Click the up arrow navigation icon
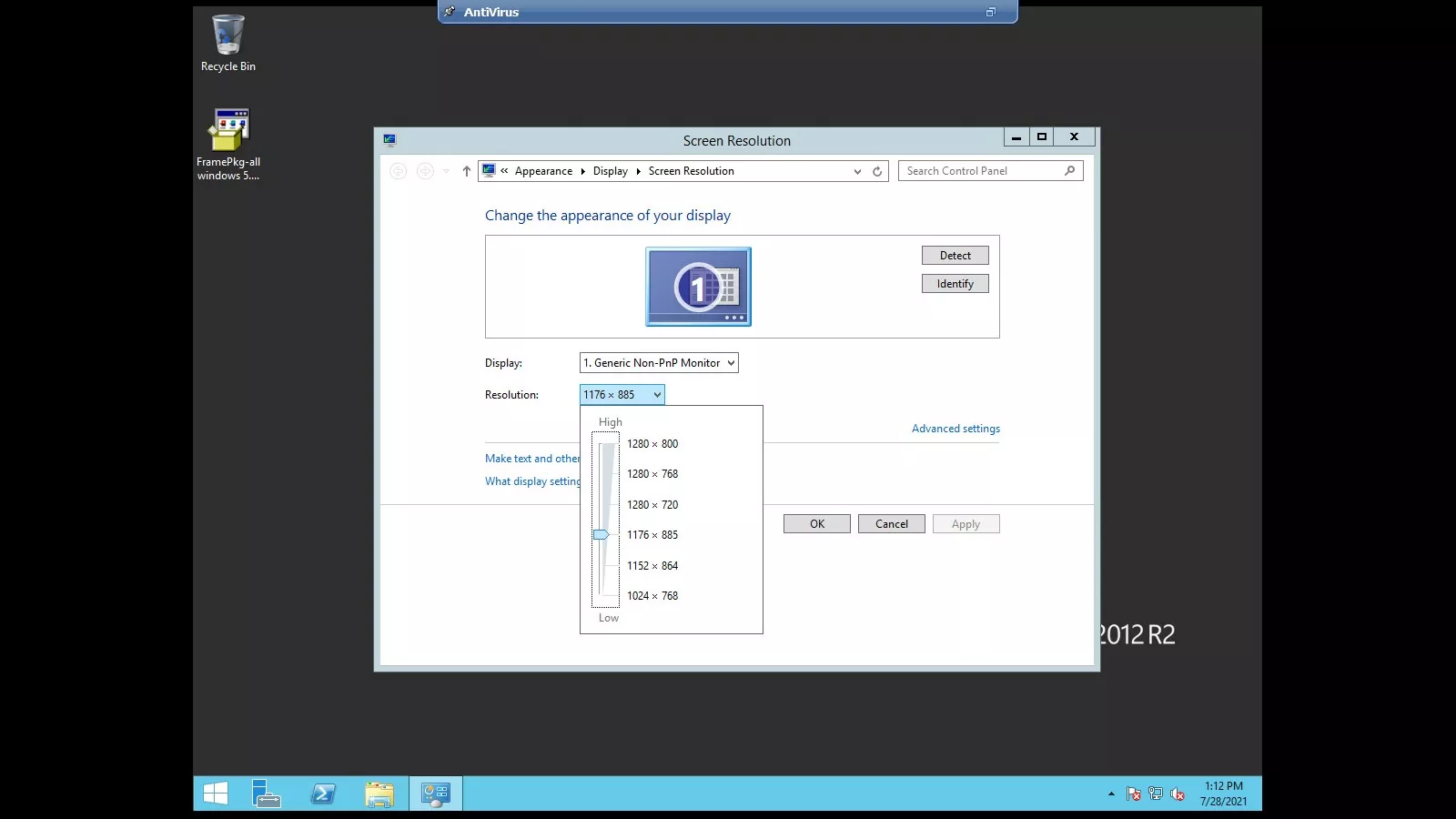This screenshot has height=819, width=1456. [x=467, y=171]
